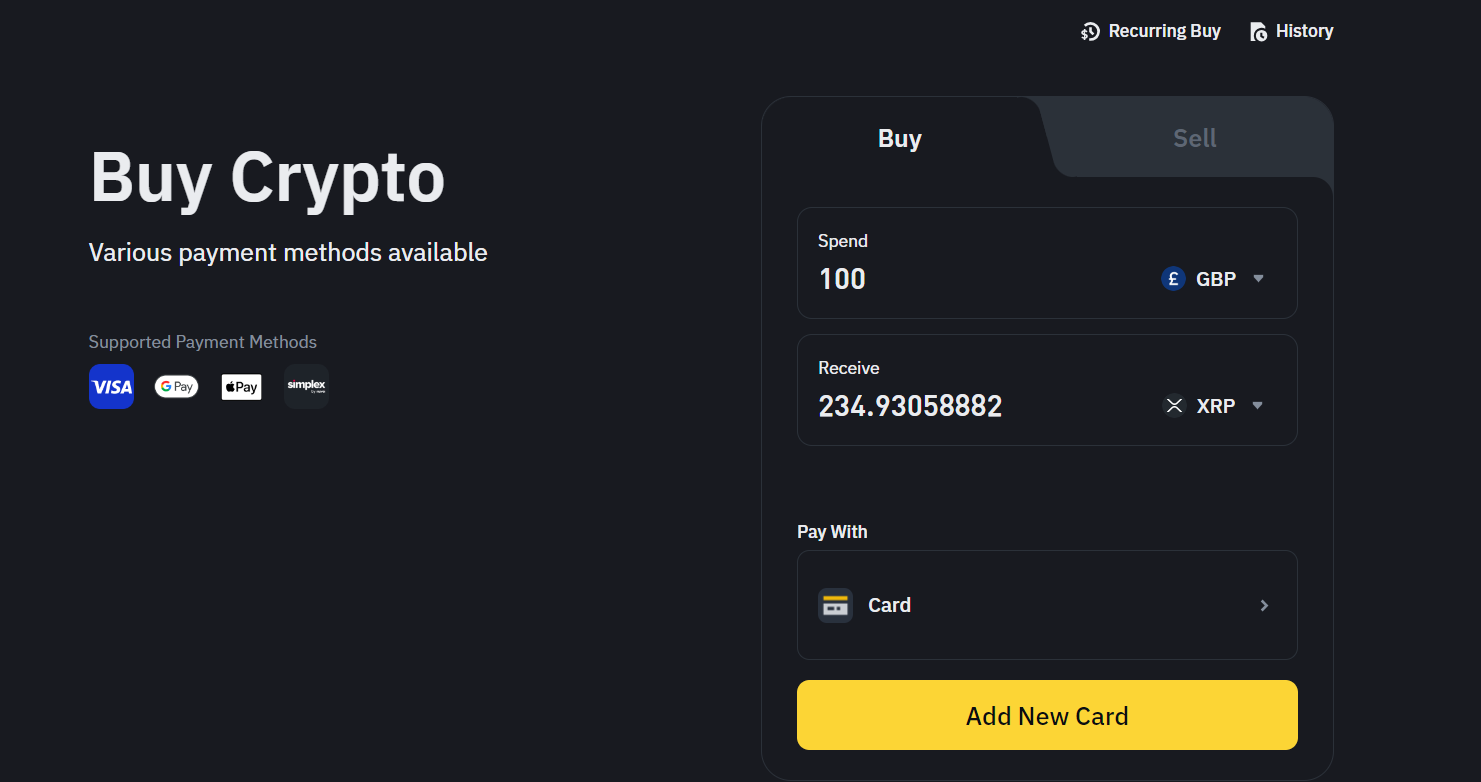Open the XRP cryptocurrency dropdown
The image size is (1481, 782).
pyautogui.click(x=1257, y=406)
